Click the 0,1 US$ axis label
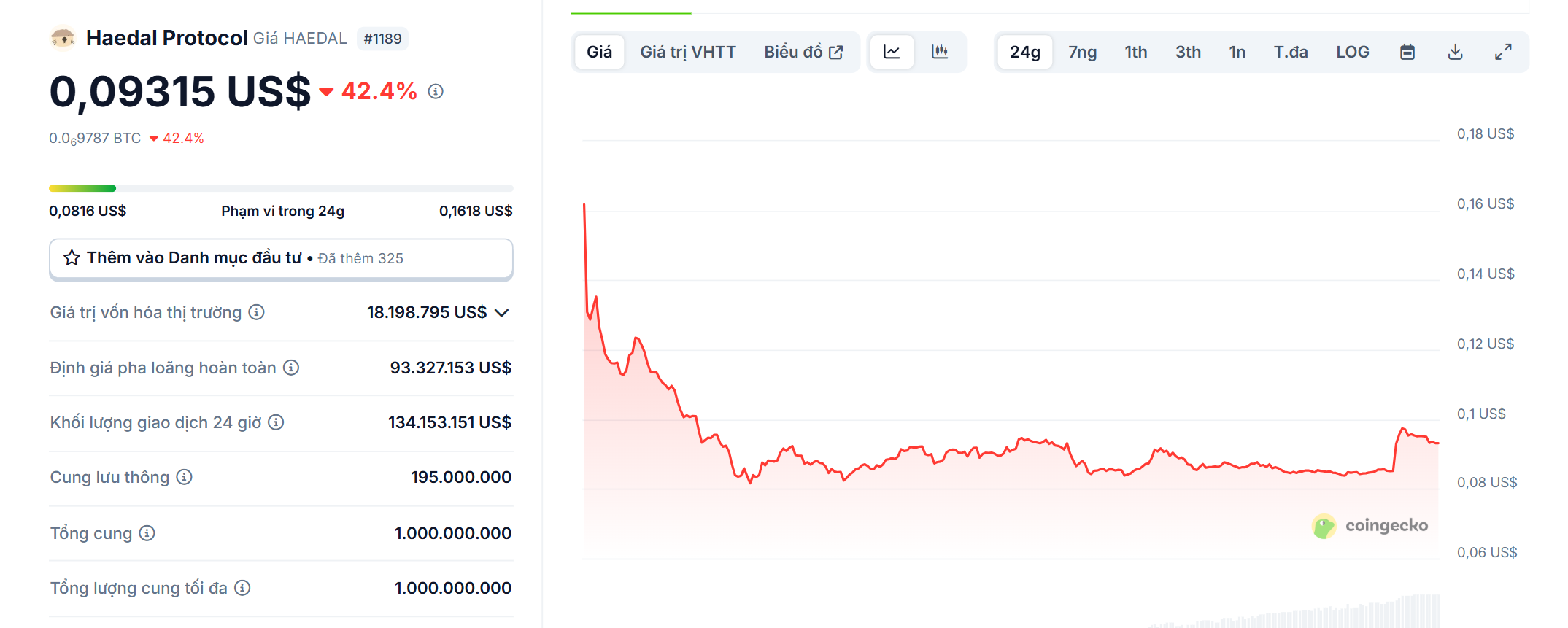1568x628 pixels. click(1481, 414)
